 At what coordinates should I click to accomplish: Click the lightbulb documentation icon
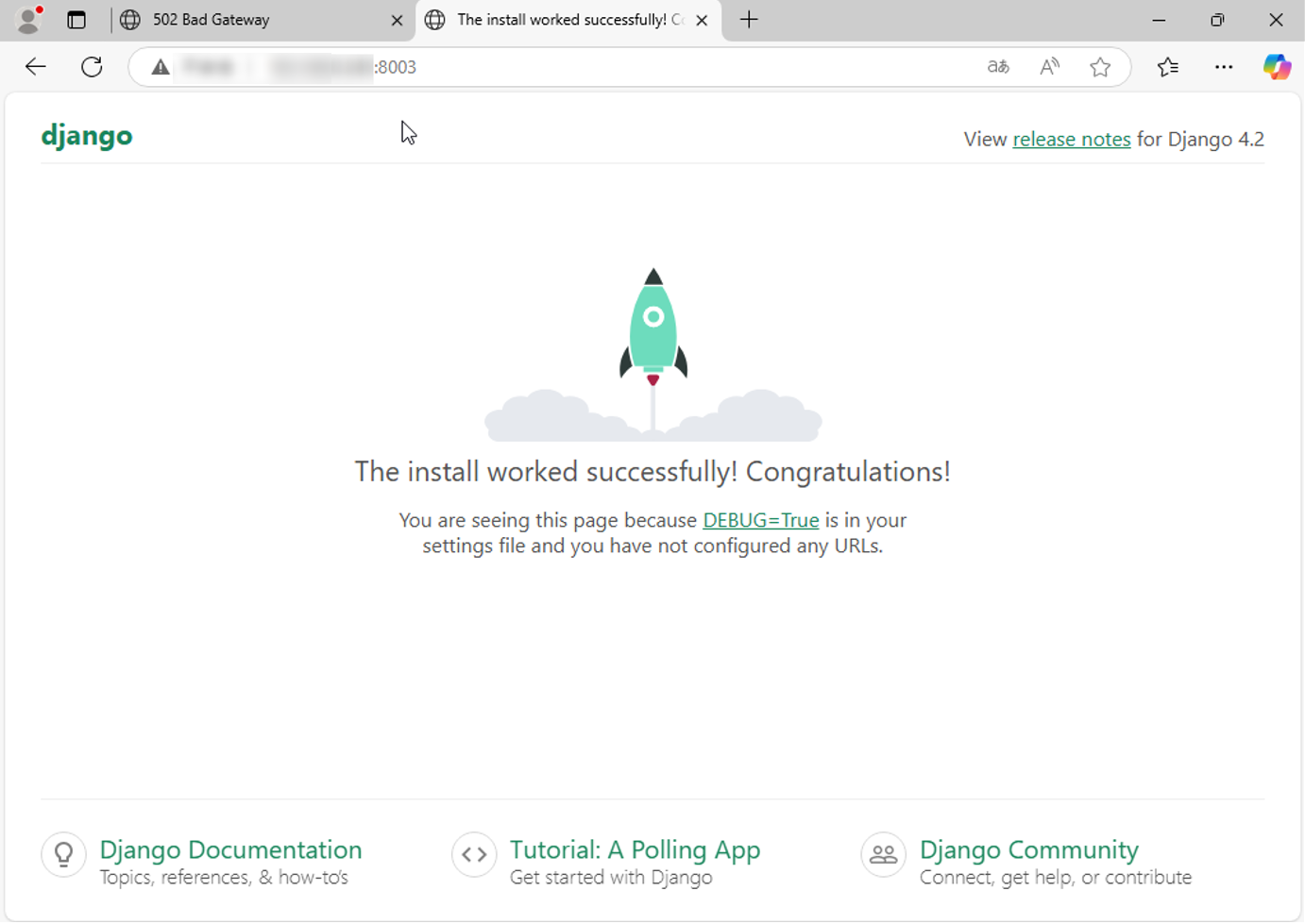(64, 854)
